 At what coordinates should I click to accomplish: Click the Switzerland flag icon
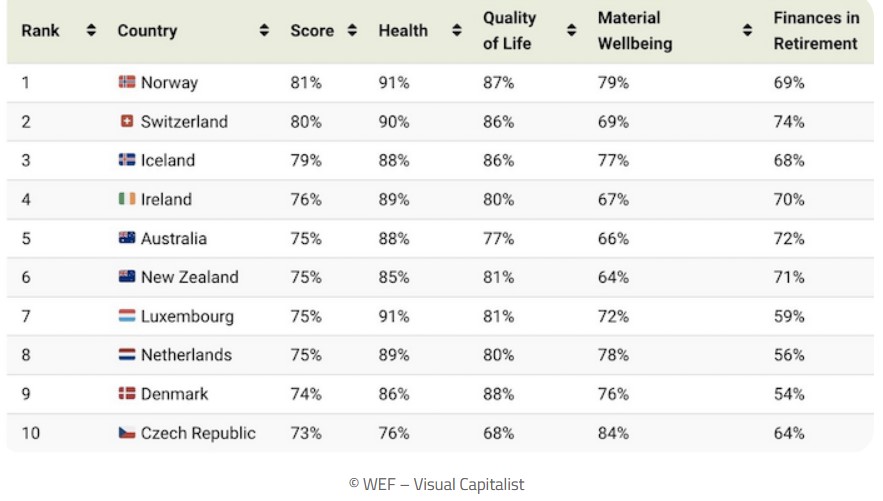tap(127, 121)
